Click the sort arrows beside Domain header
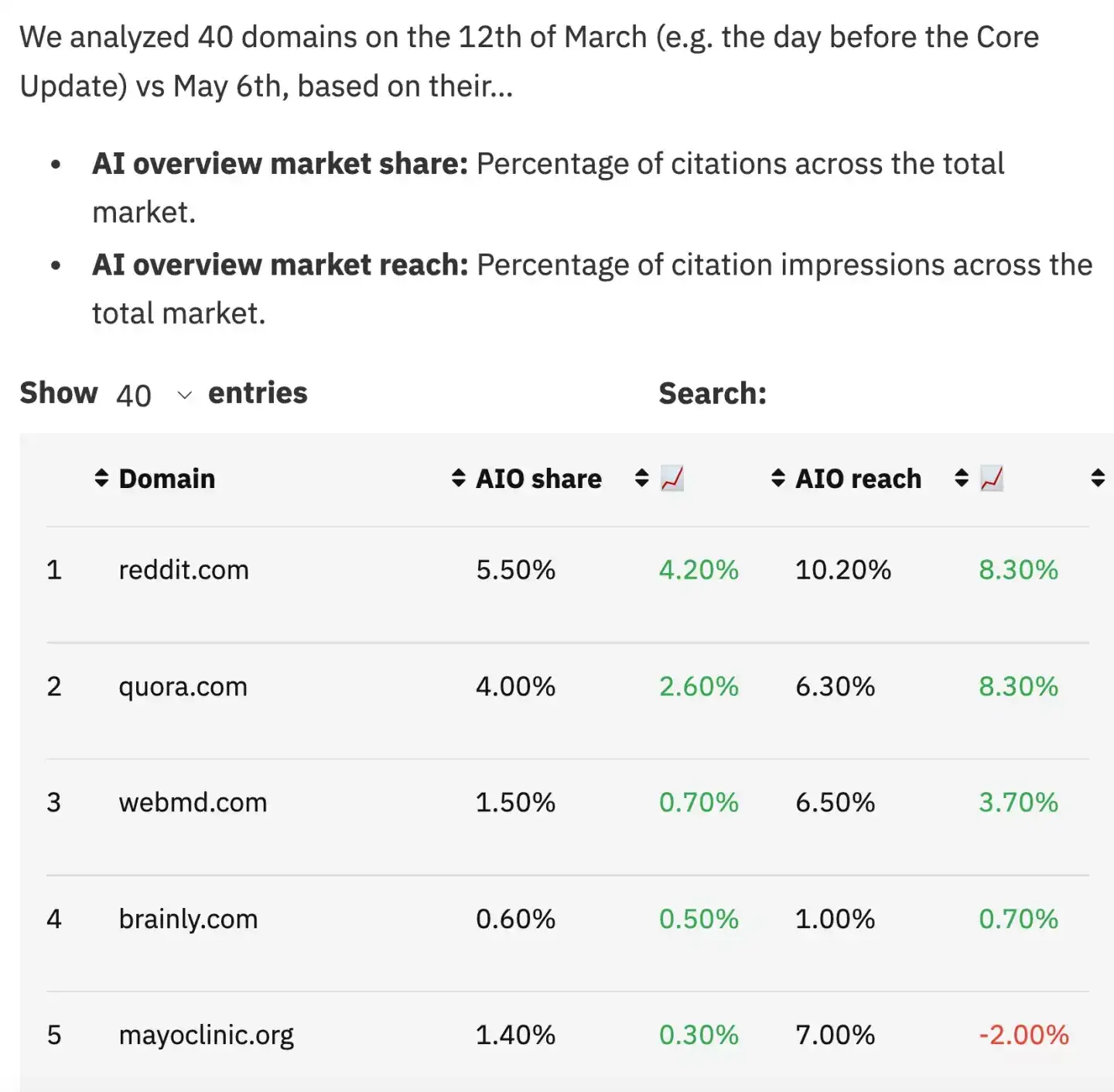Screen dimensions: 1114x1092 [x=101, y=478]
